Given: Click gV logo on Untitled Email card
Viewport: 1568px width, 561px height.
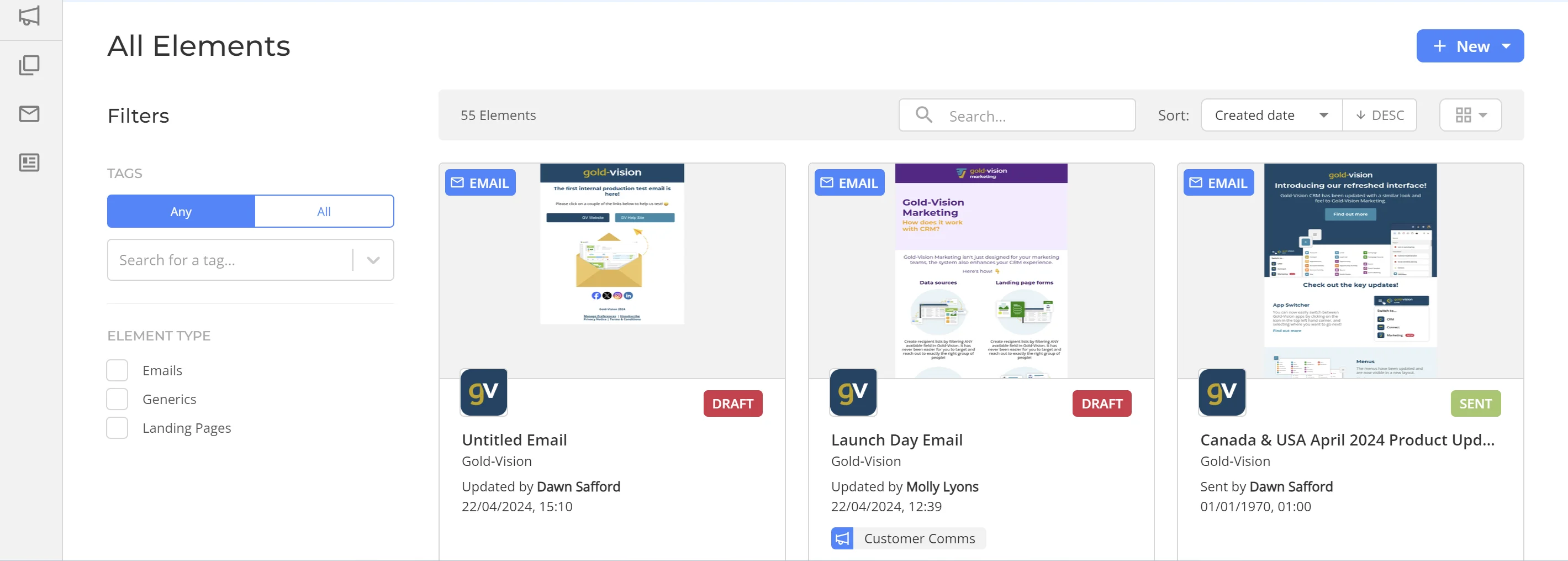Looking at the screenshot, I should [484, 392].
